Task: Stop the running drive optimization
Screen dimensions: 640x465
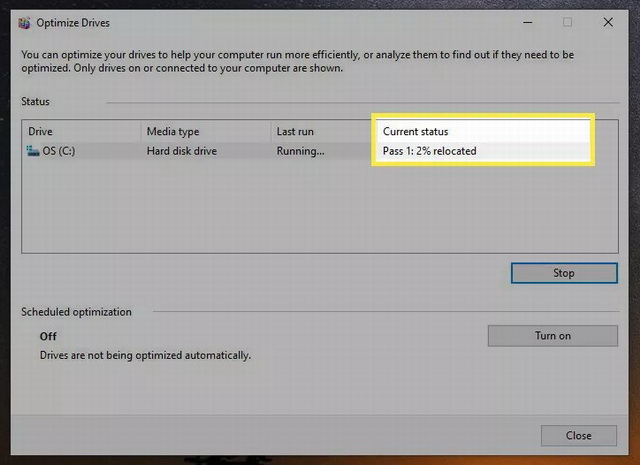Action: click(564, 273)
